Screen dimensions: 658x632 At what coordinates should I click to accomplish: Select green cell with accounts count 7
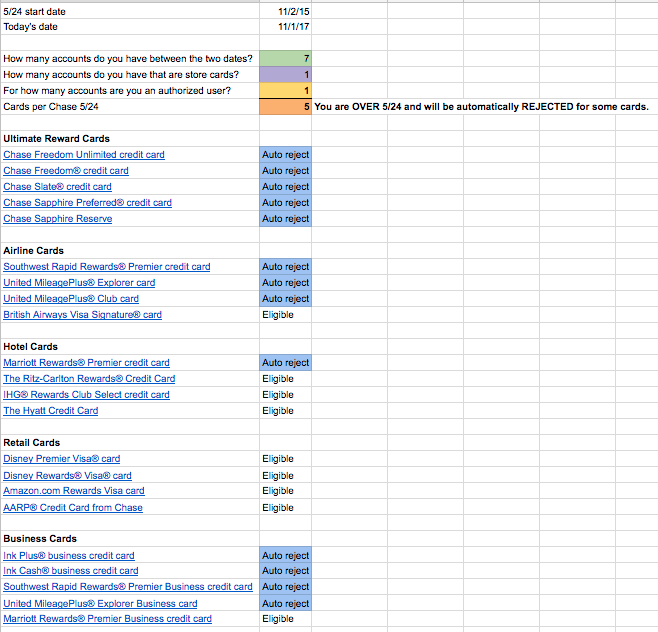click(285, 58)
